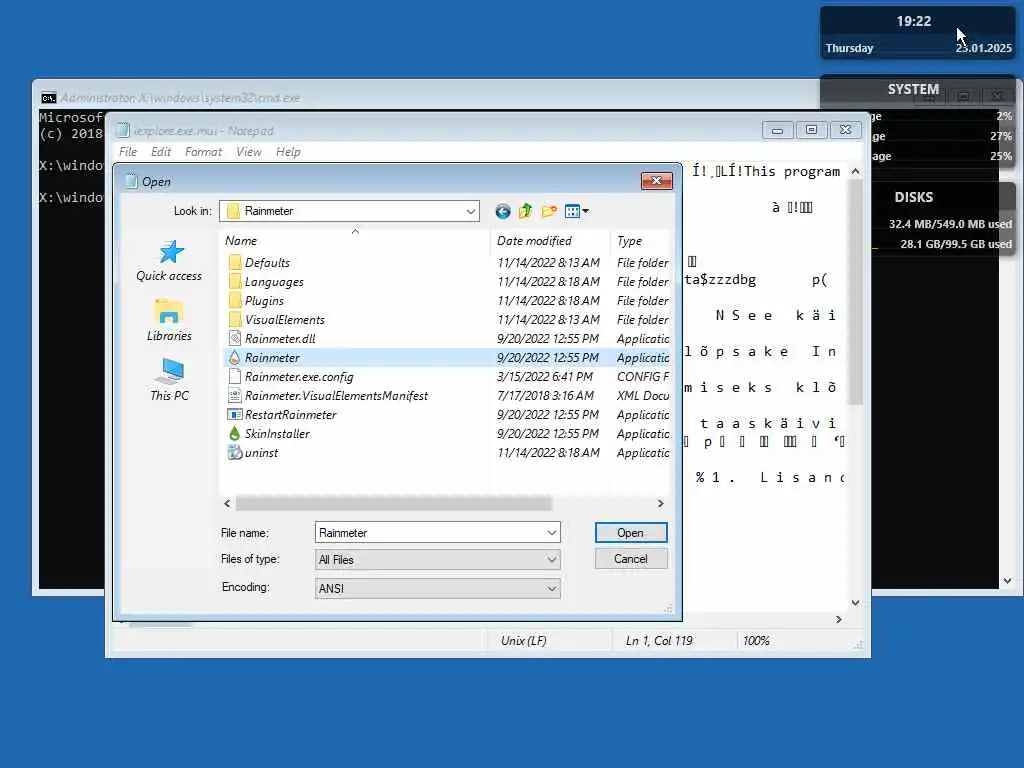
Task: Open the View Menu icon
Action: coord(572,211)
